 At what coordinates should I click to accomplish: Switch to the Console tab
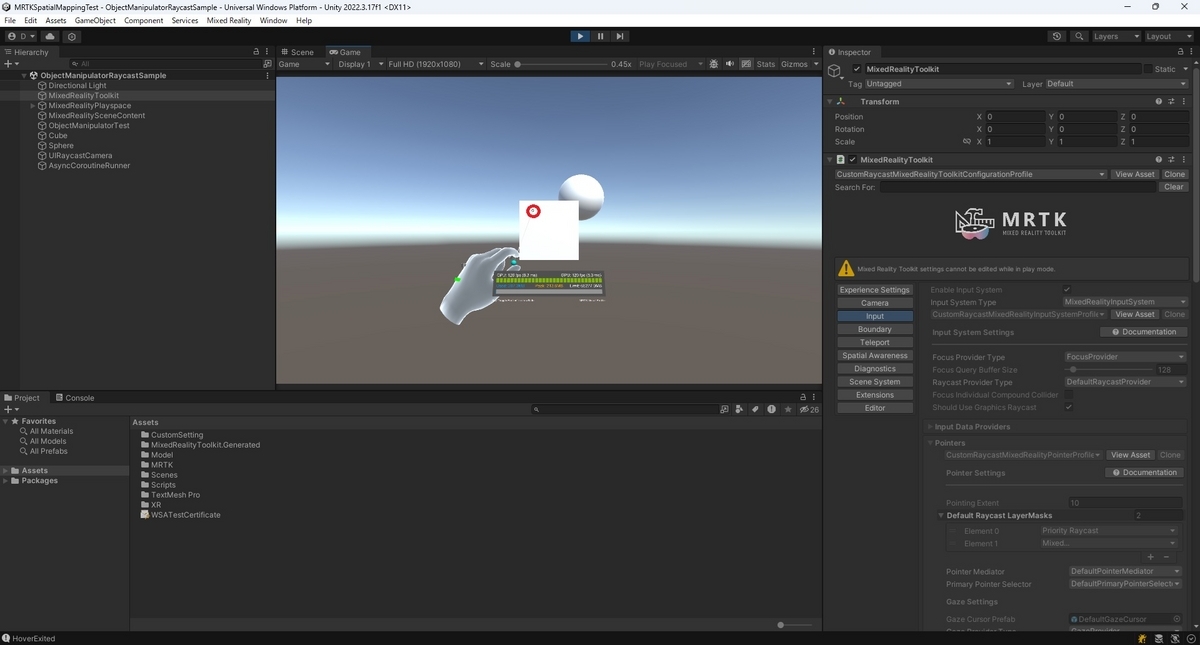pos(75,397)
